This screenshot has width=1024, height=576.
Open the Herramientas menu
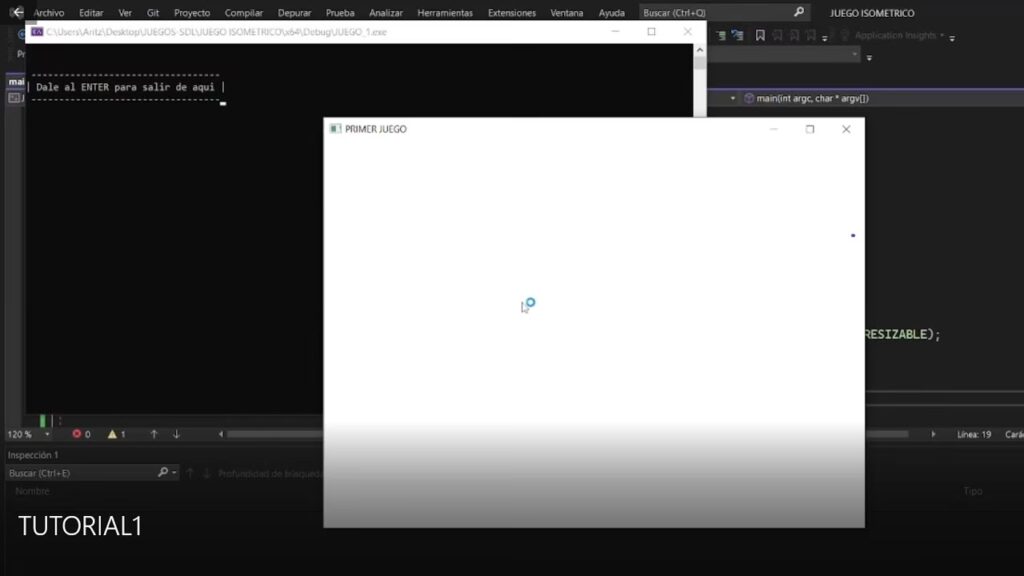point(445,13)
